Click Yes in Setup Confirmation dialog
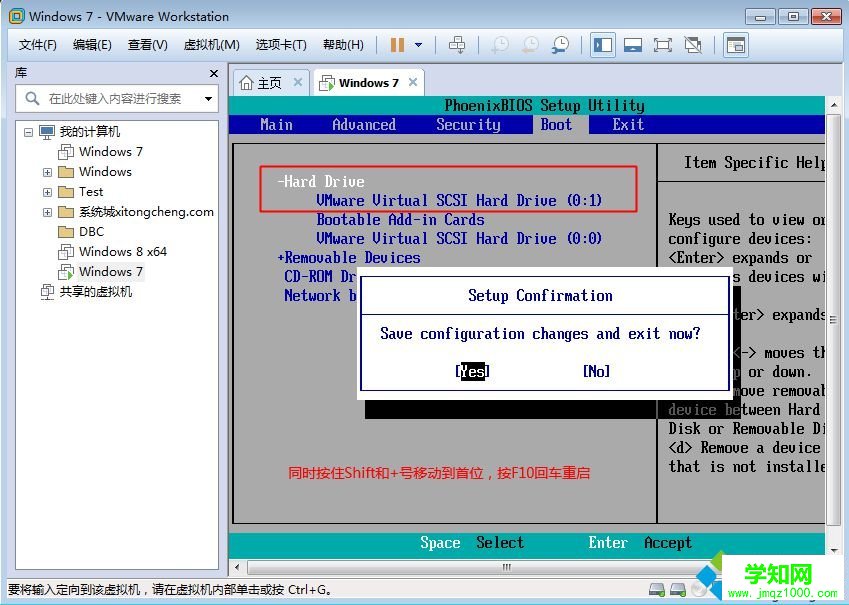The image size is (849, 605). [x=471, y=370]
